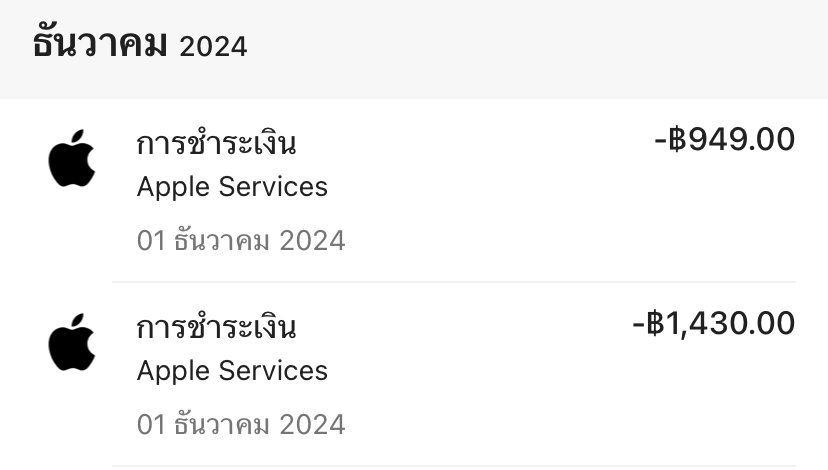828x470 pixels.
Task: Select the gray December section header bar
Action: point(414,49)
